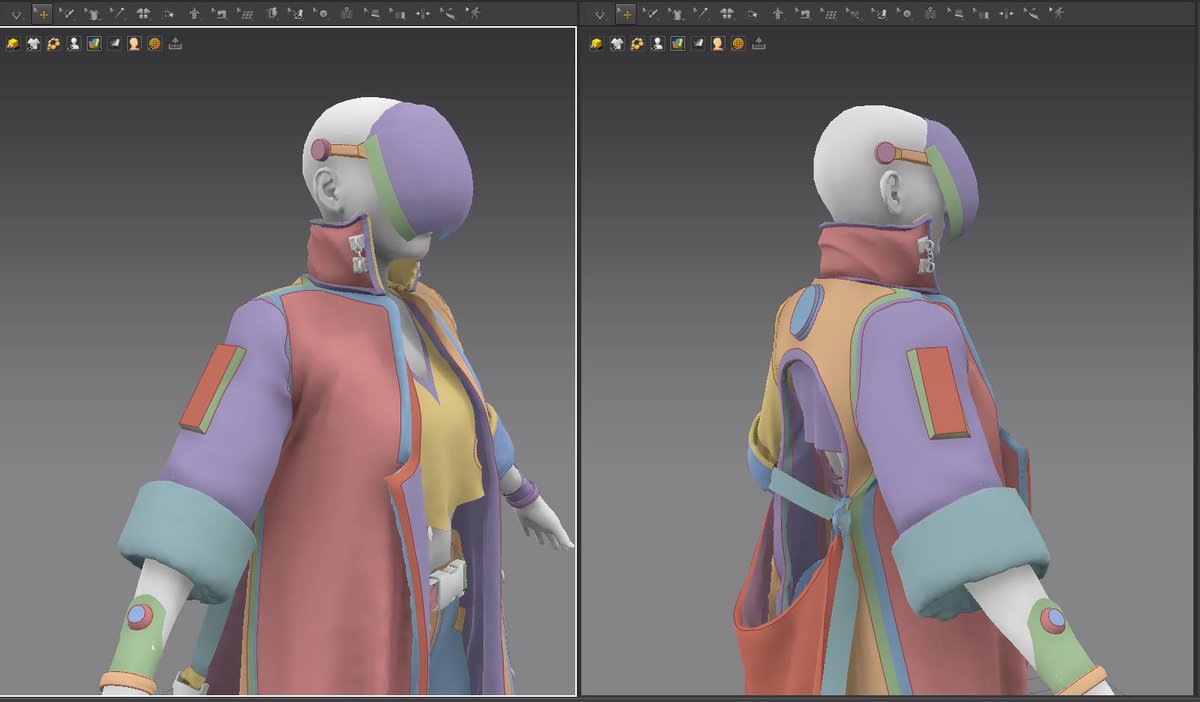Select the Button tool in left viewport toolbar
This screenshot has width=1200, height=702.
322,14
